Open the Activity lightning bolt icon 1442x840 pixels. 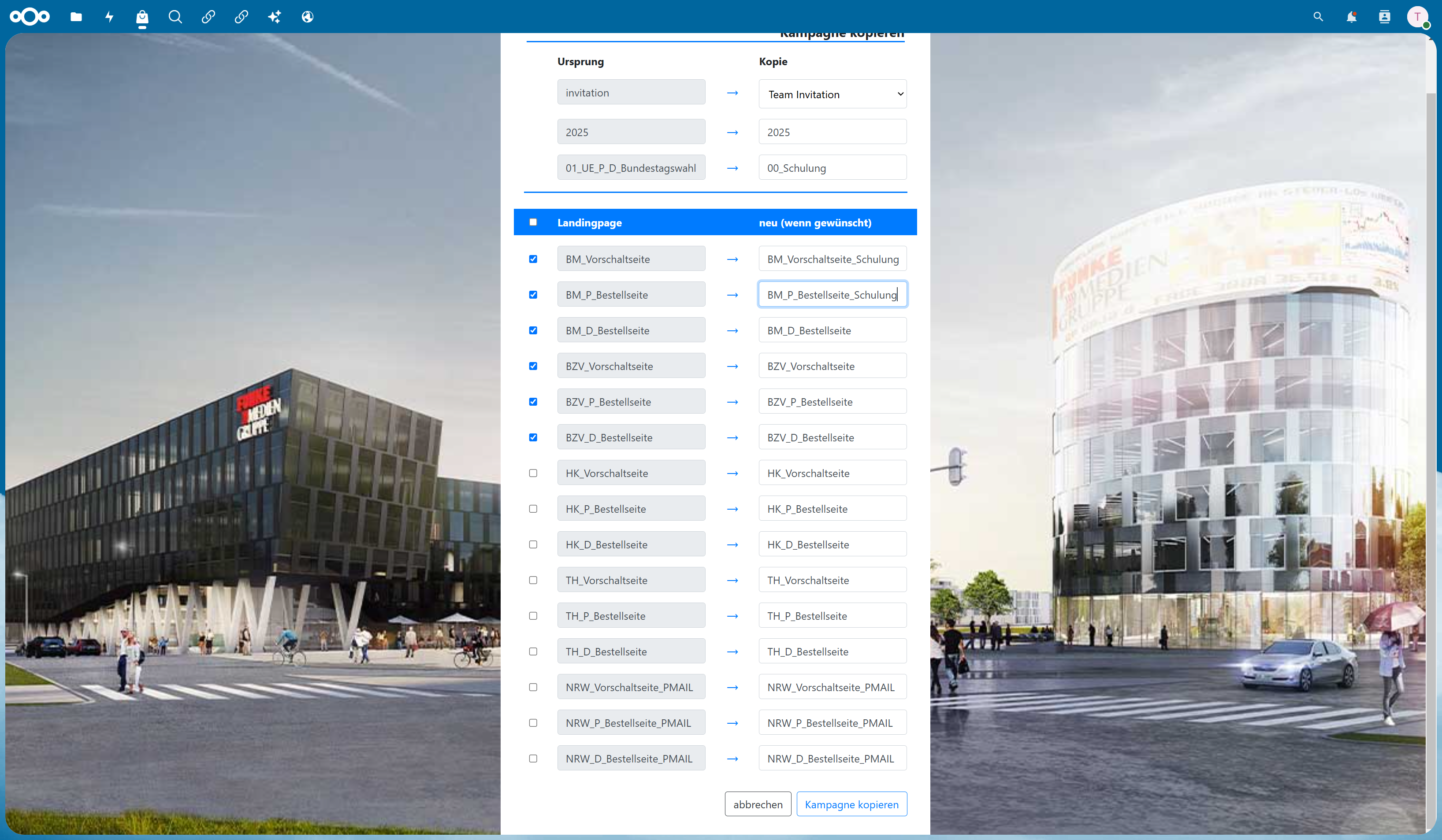[x=109, y=17]
